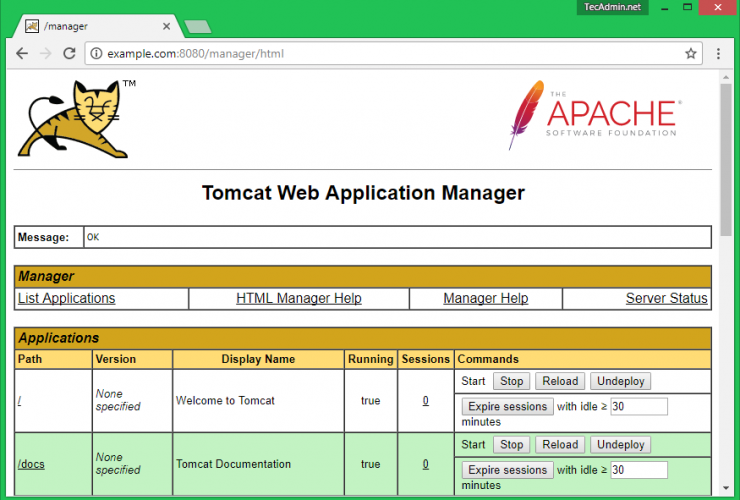Click the browser back arrow
740x500 pixels.
click(22, 53)
